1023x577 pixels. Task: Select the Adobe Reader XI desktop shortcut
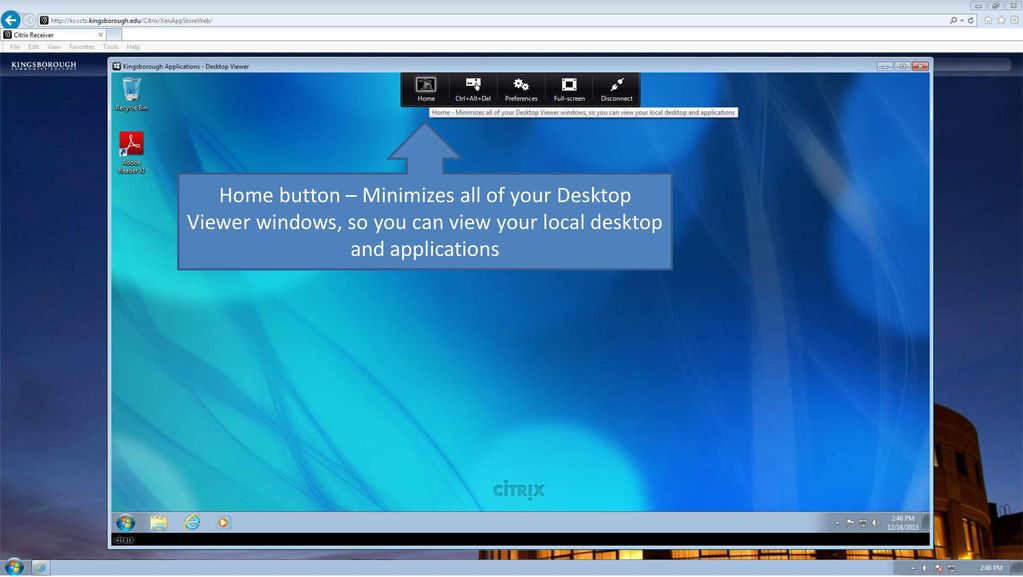[x=131, y=153]
